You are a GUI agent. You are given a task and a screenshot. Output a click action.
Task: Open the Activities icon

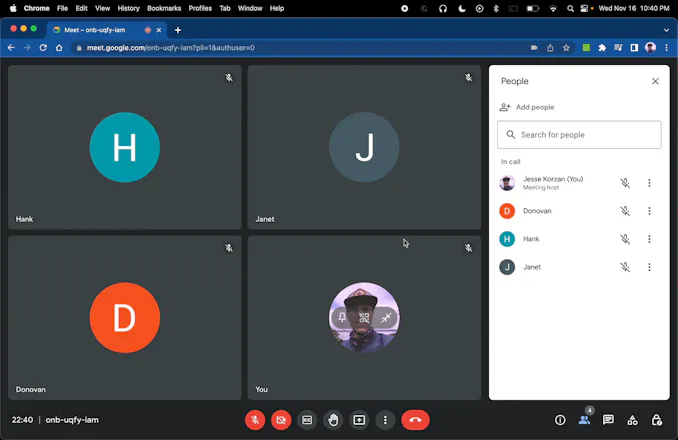632,420
